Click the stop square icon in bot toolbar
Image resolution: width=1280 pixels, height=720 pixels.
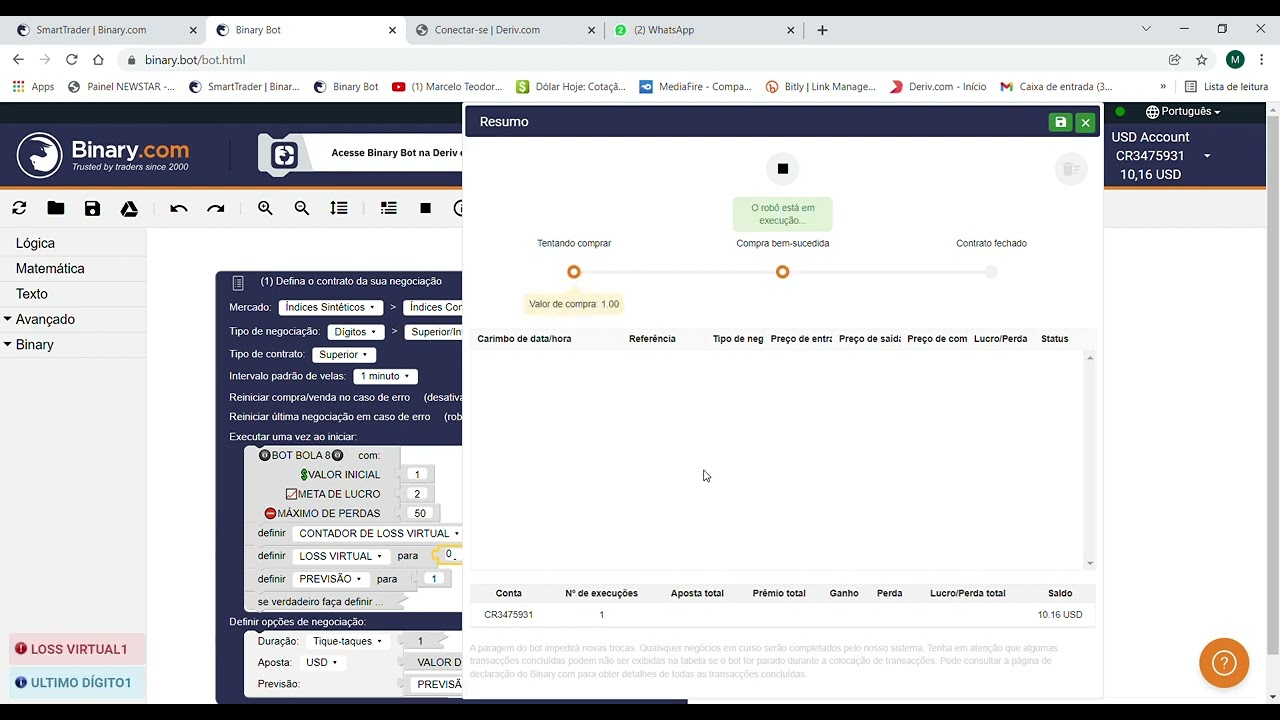click(x=425, y=208)
